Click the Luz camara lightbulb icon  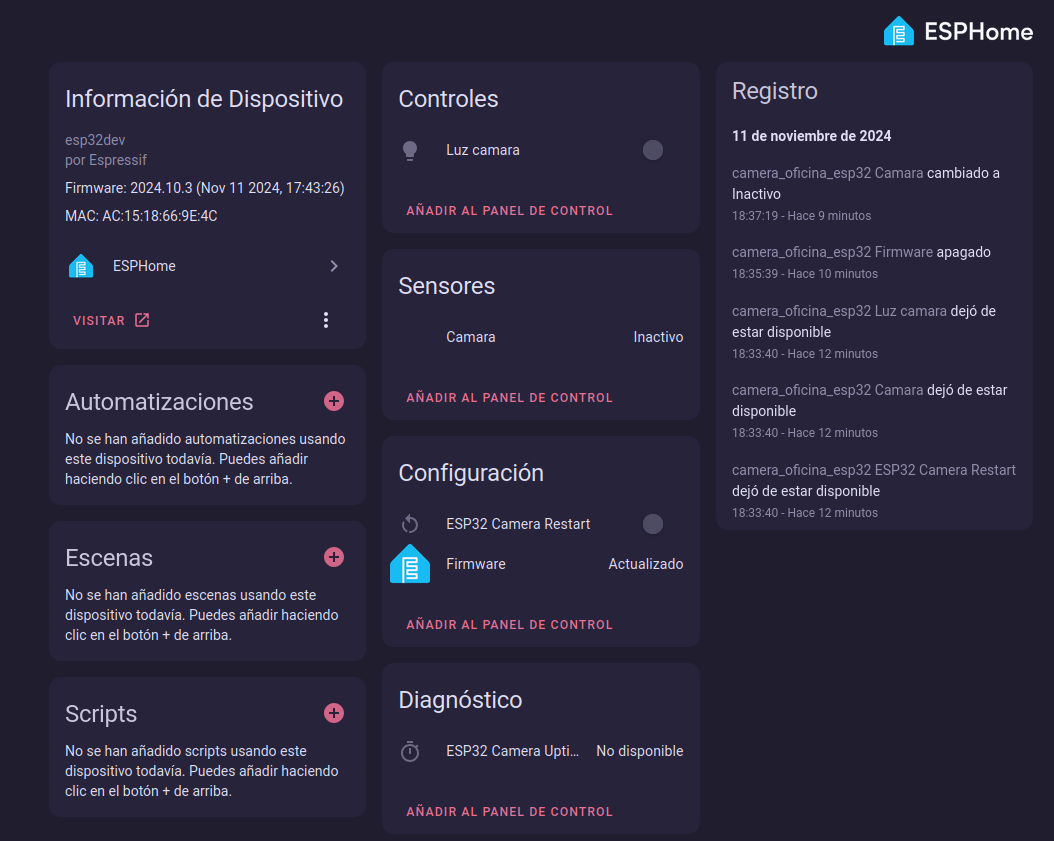coord(409,151)
